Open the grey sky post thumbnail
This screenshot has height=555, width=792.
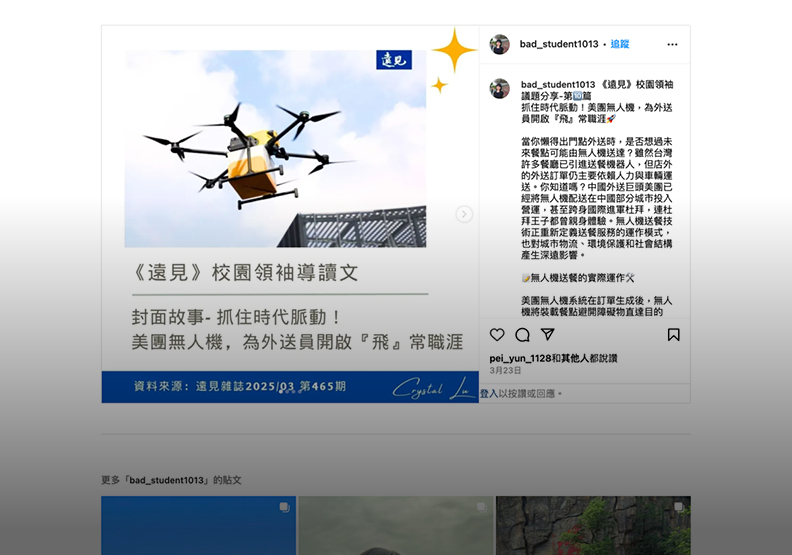pos(396,525)
